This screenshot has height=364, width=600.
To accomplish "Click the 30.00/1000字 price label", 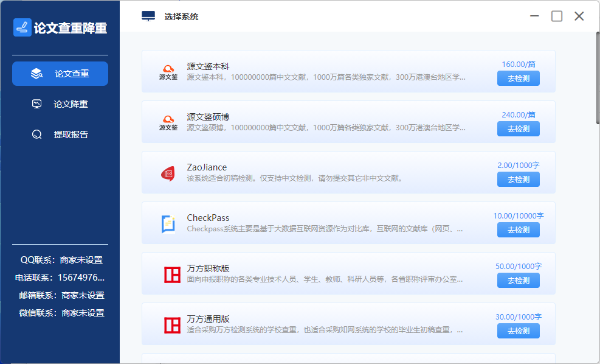I will 518,317.
